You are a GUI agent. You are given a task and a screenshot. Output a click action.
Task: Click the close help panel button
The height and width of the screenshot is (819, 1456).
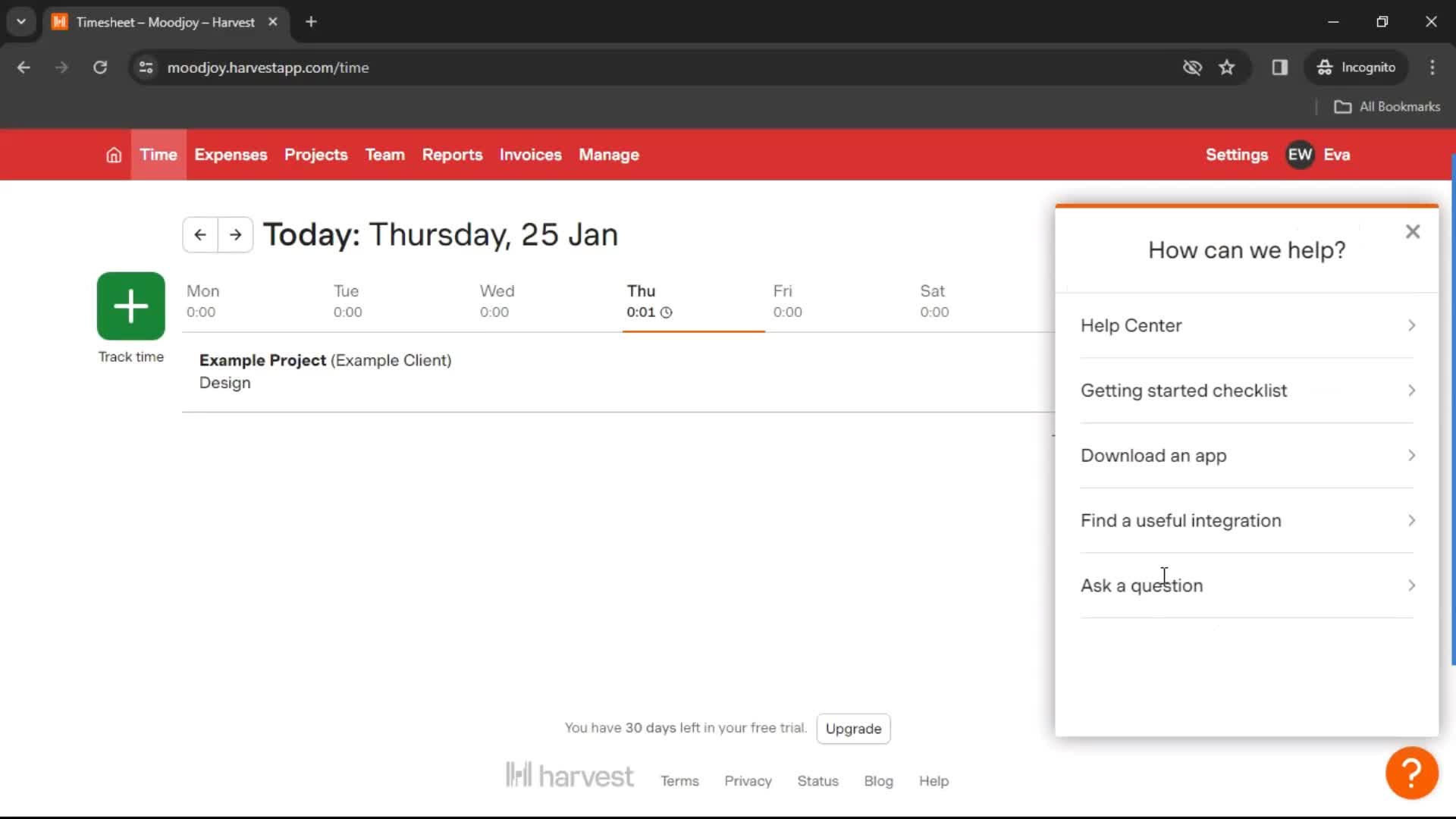click(x=1412, y=232)
